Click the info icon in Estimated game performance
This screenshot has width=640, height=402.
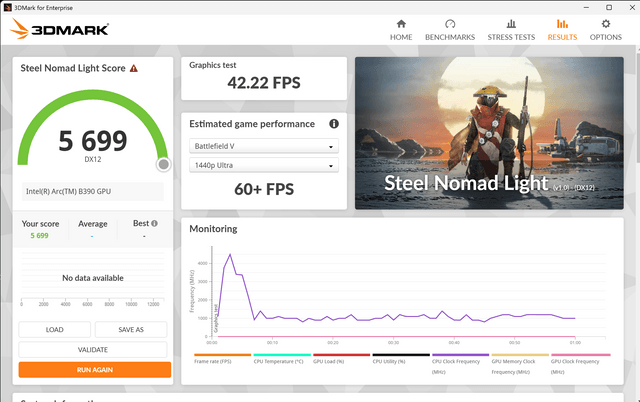coord(334,124)
